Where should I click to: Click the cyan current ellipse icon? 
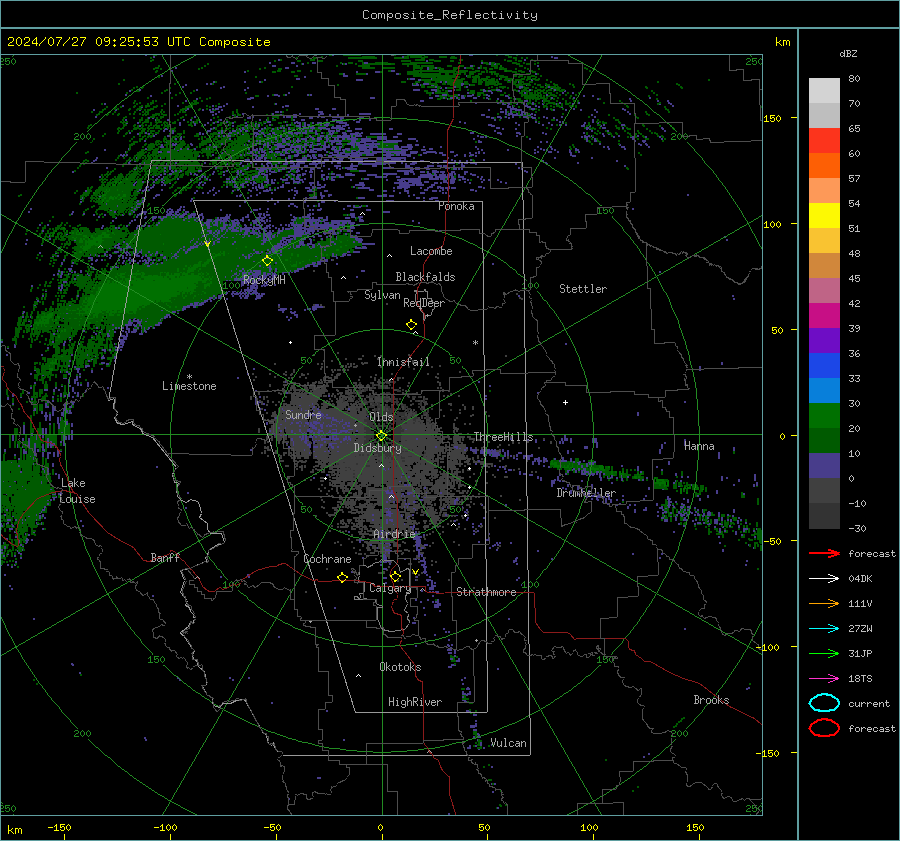pos(824,703)
